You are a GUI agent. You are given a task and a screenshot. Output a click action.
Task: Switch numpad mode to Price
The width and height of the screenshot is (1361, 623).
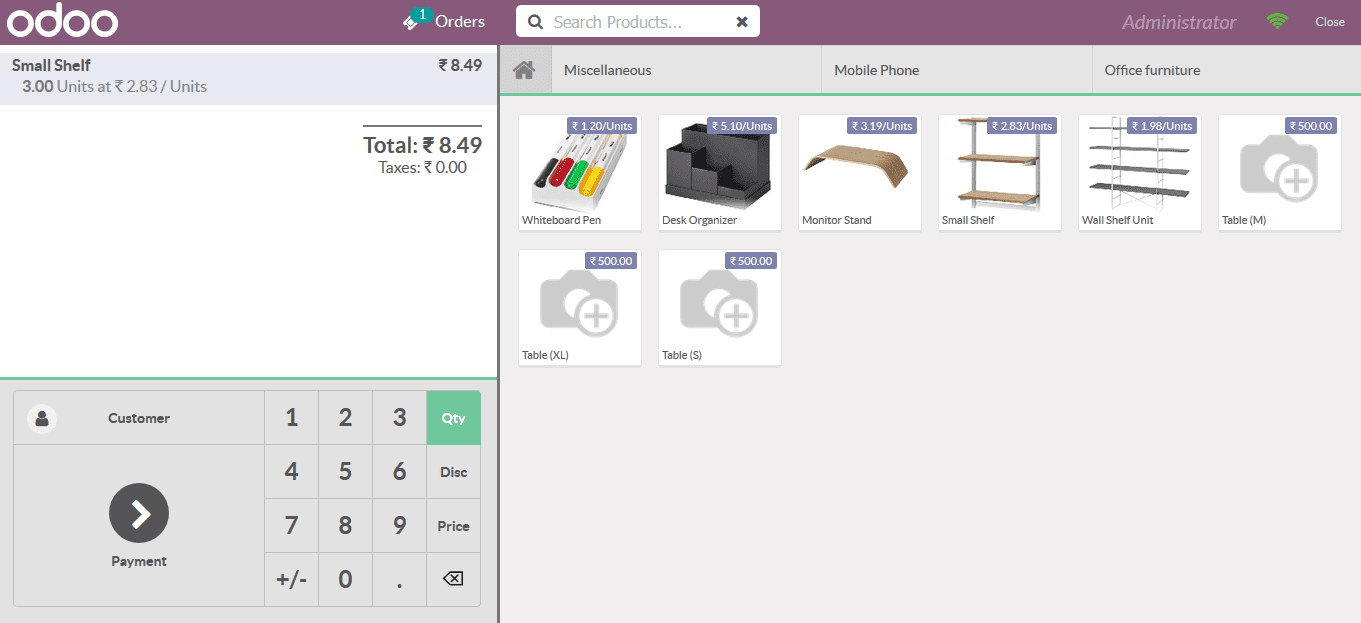tap(453, 525)
